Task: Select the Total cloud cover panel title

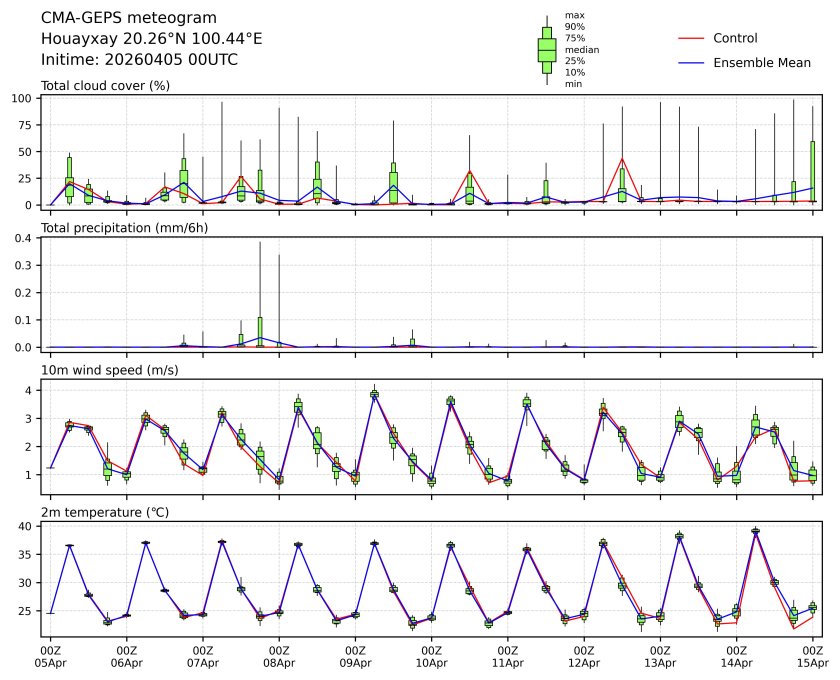Action: click(105, 85)
